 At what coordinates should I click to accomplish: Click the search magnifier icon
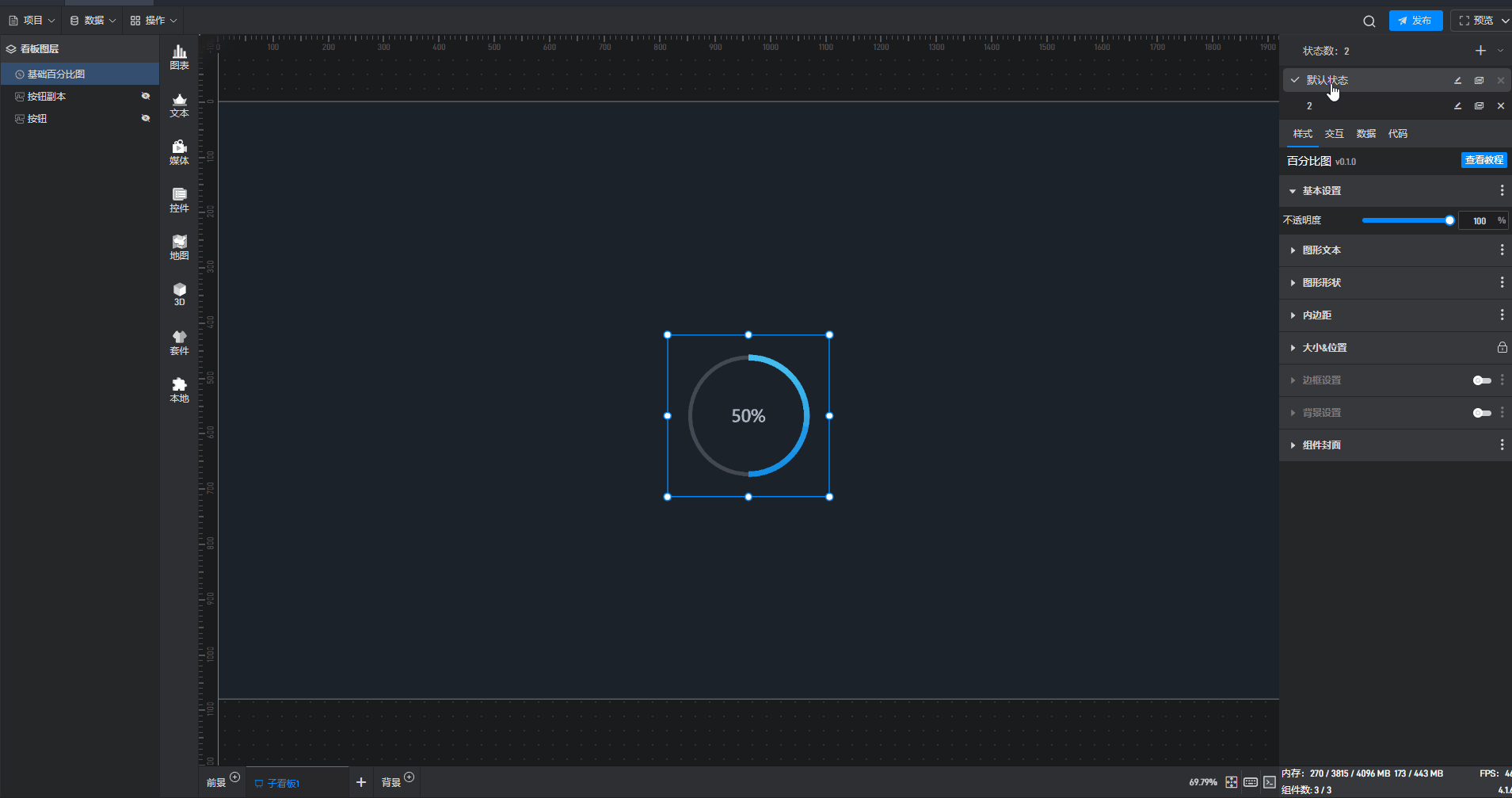click(1369, 21)
